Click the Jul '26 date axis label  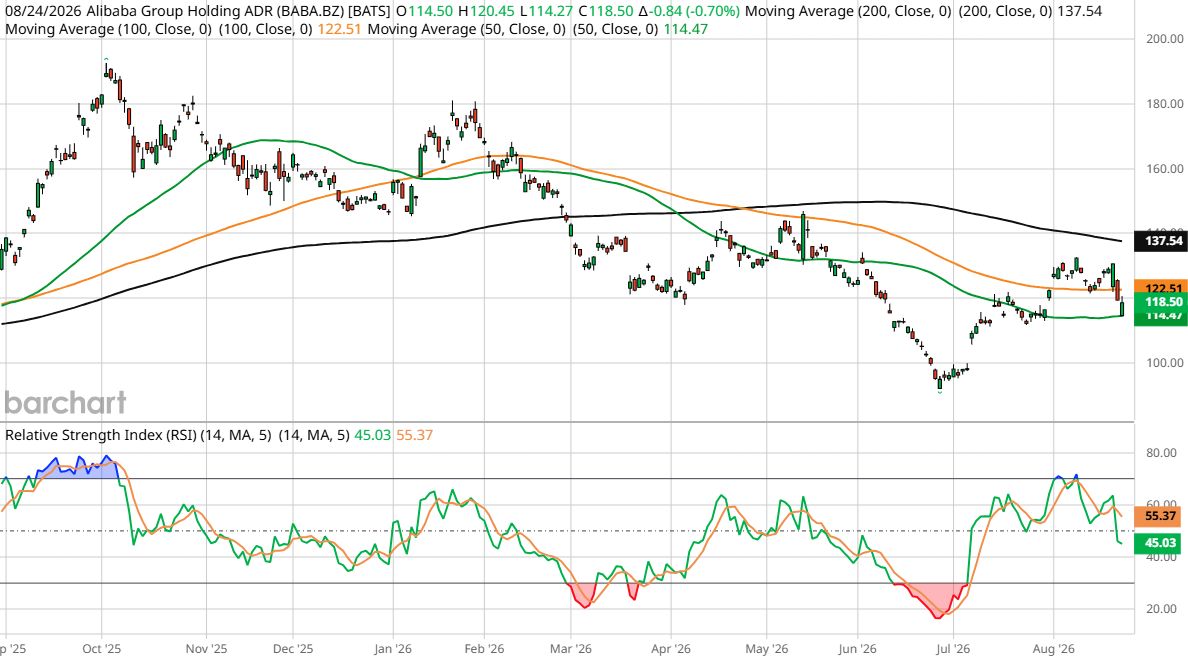coord(952,649)
